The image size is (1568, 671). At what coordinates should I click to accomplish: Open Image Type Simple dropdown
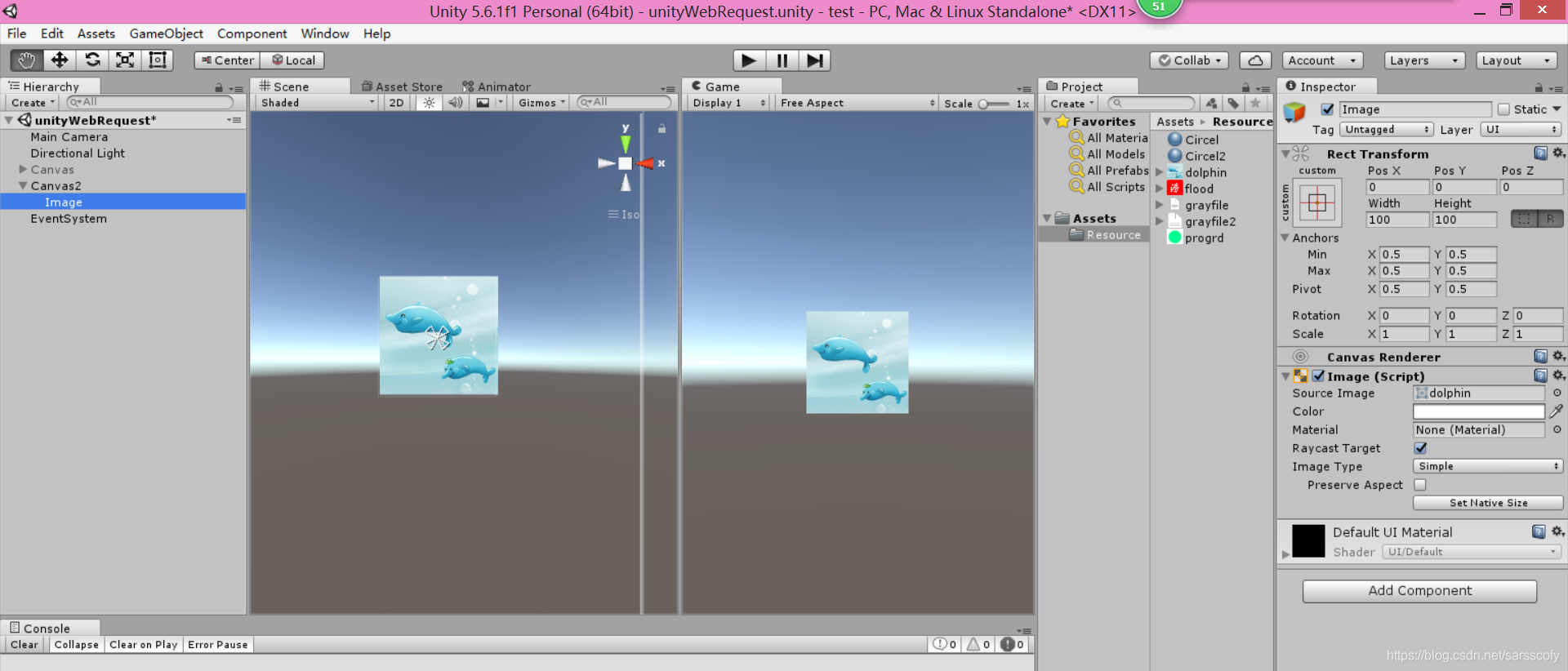pyautogui.click(x=1487, y=466)
